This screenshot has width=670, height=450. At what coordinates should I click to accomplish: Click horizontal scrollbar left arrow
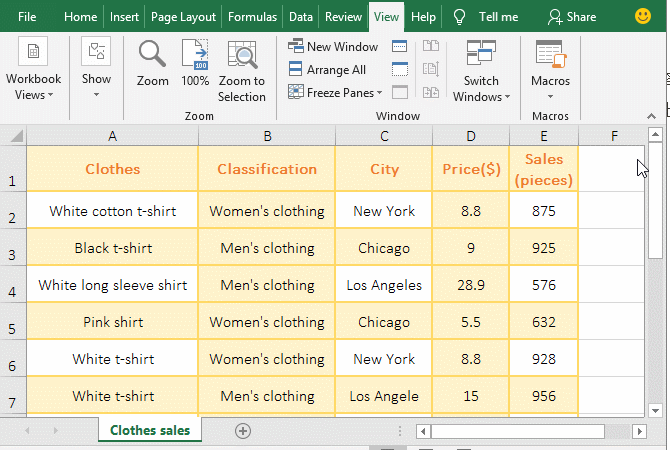click(x=423, y=431)
